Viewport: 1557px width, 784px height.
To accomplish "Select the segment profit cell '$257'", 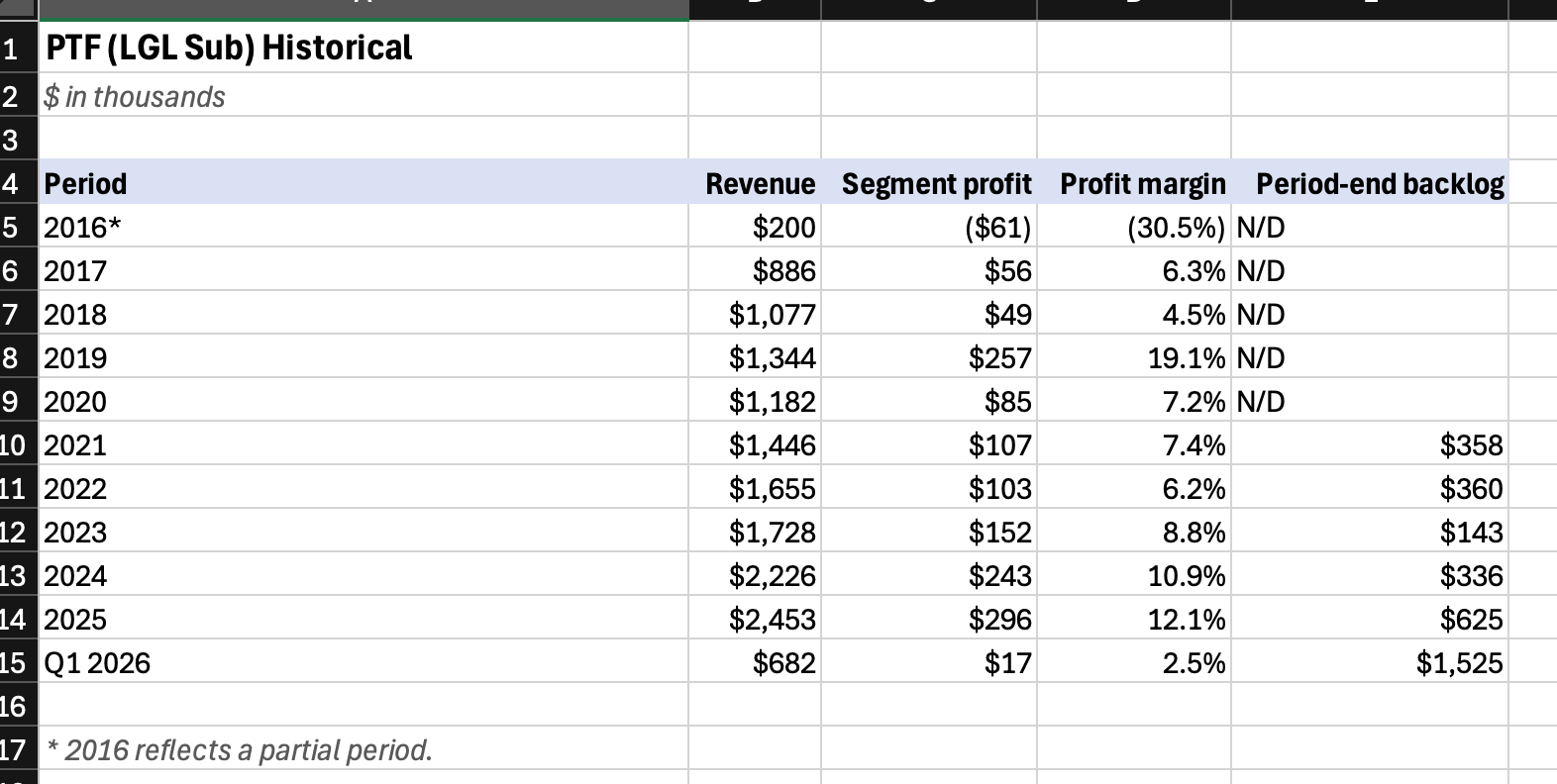I will click(929, 357).
